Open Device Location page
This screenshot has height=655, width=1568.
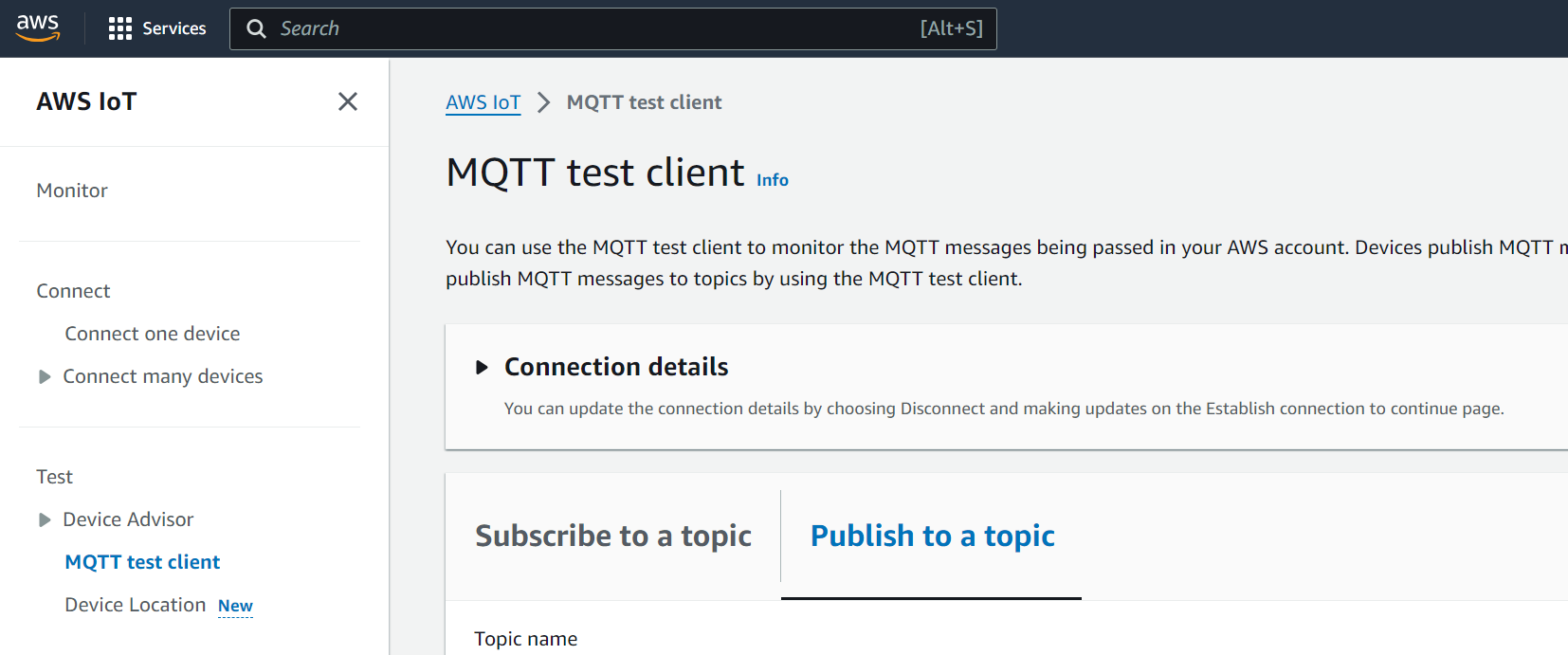pyautogui.click(x=135, y=605)
